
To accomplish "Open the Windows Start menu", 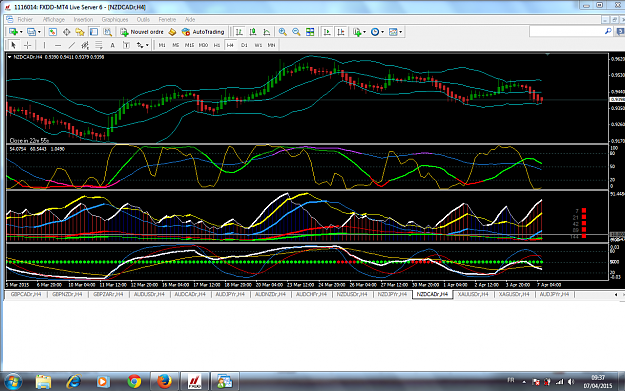I will coord(13,382).
